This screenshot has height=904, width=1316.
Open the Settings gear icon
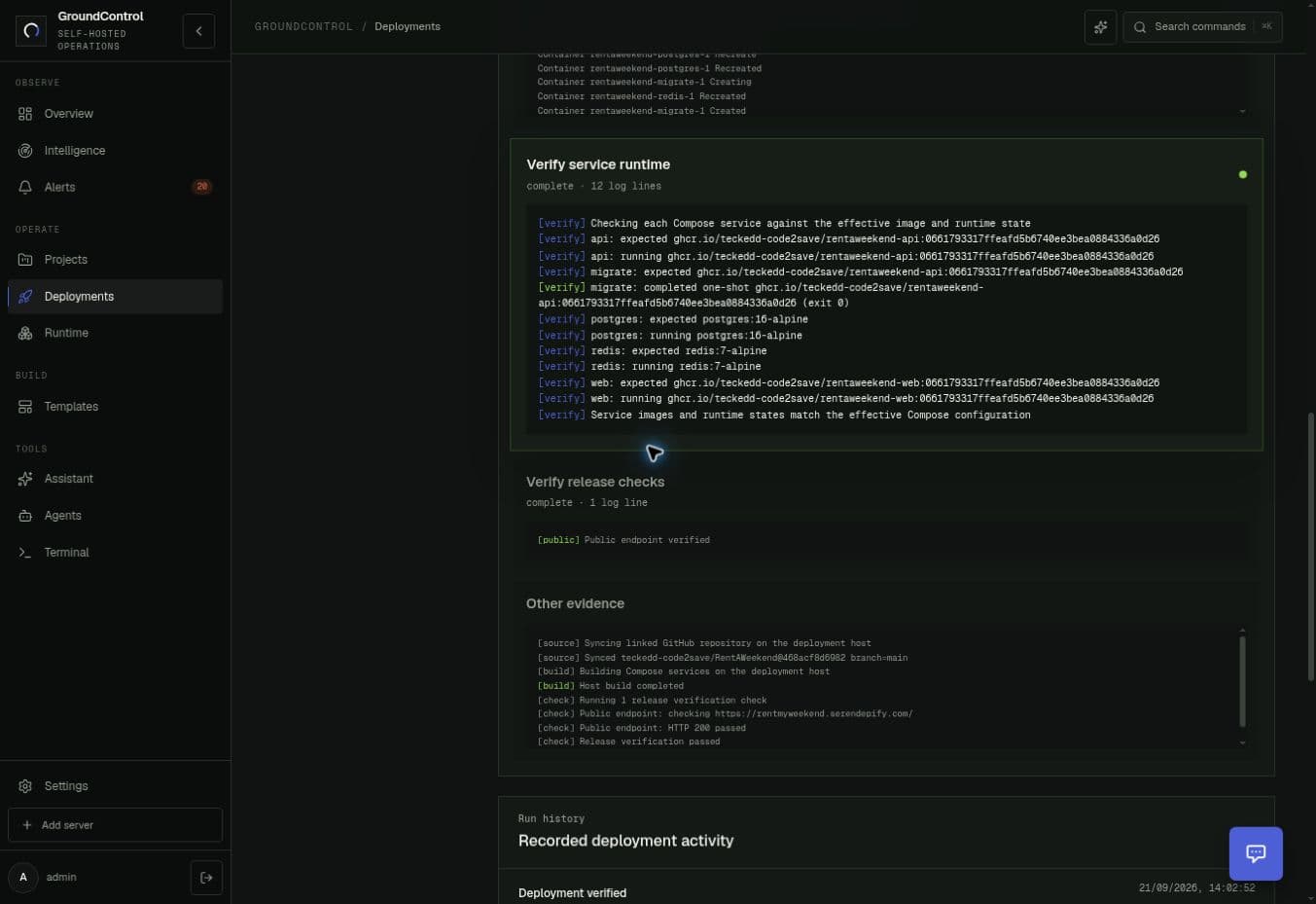click(x=25, y=786)
